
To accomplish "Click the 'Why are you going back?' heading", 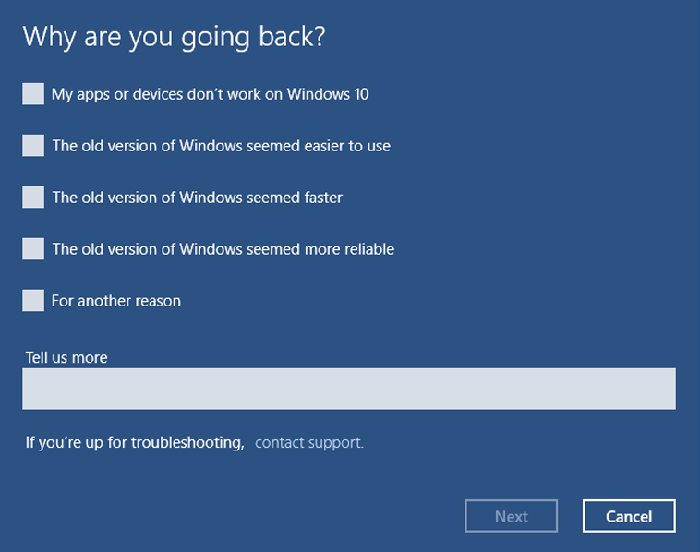I will tap(174, 36).
